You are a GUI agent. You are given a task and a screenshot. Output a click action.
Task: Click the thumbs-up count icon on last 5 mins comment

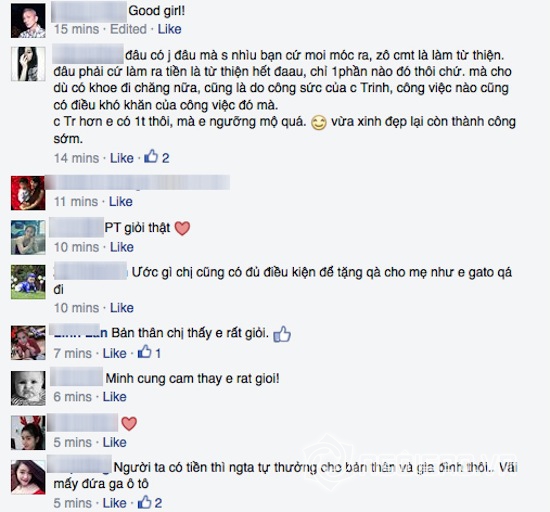tap(144, 502)
